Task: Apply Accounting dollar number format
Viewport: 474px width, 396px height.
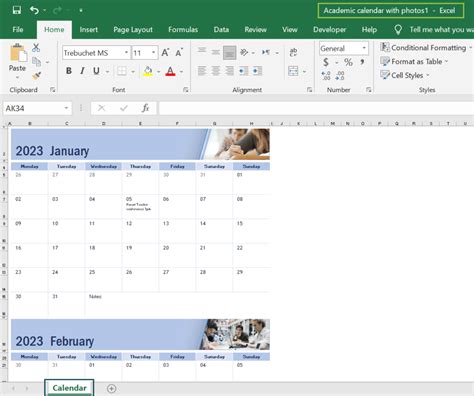Action: [x=326, y=62]
